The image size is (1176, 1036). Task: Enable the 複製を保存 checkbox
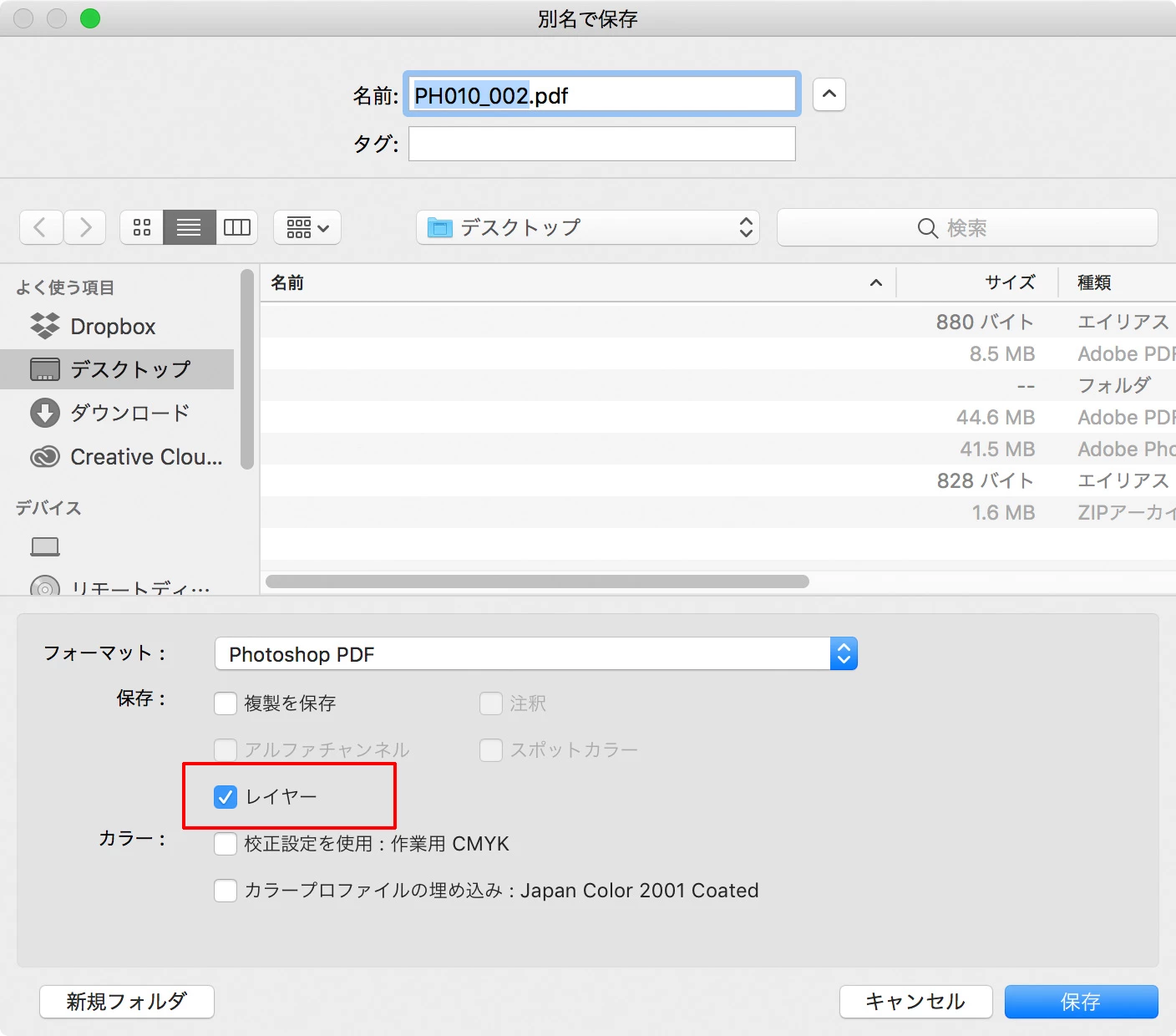point(226,703)
